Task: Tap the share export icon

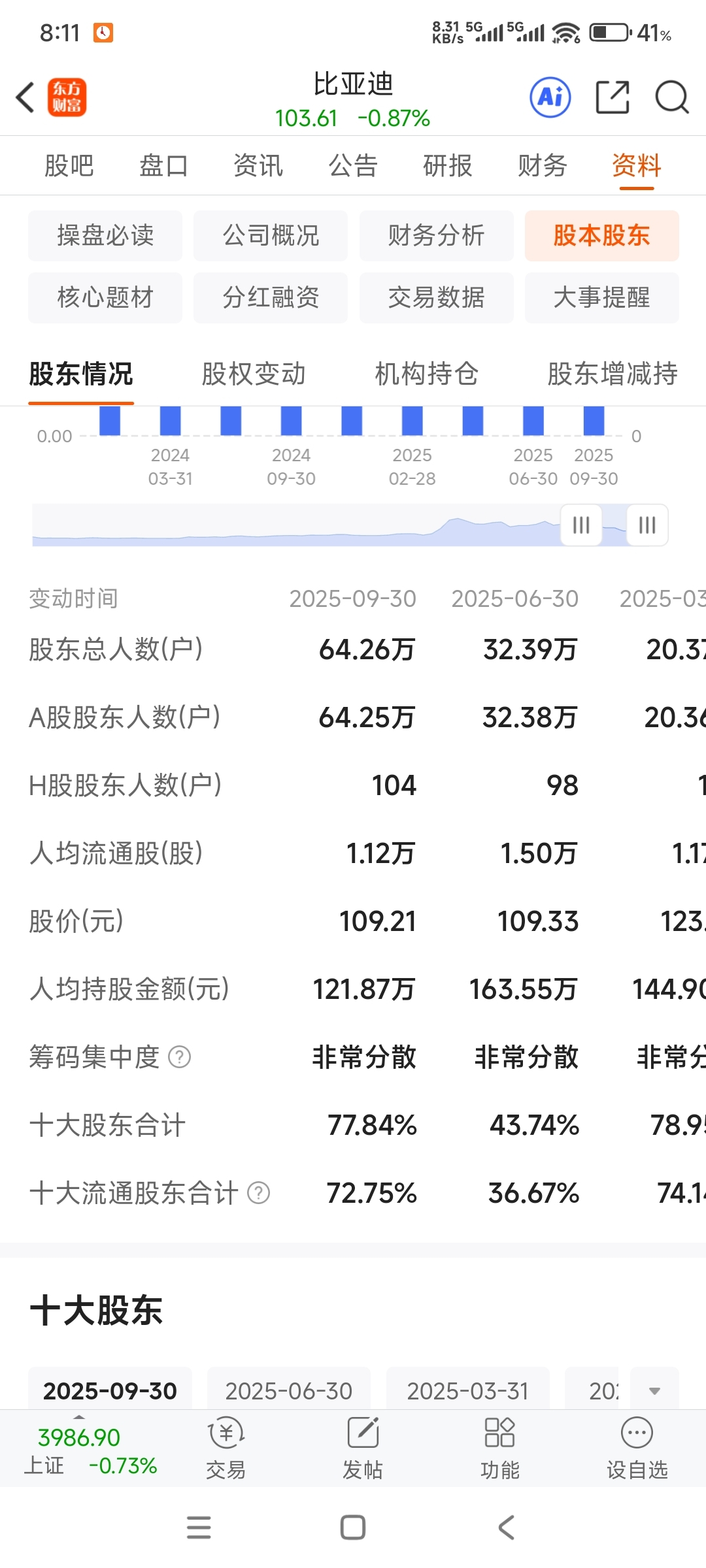Action: coord(613,98)
